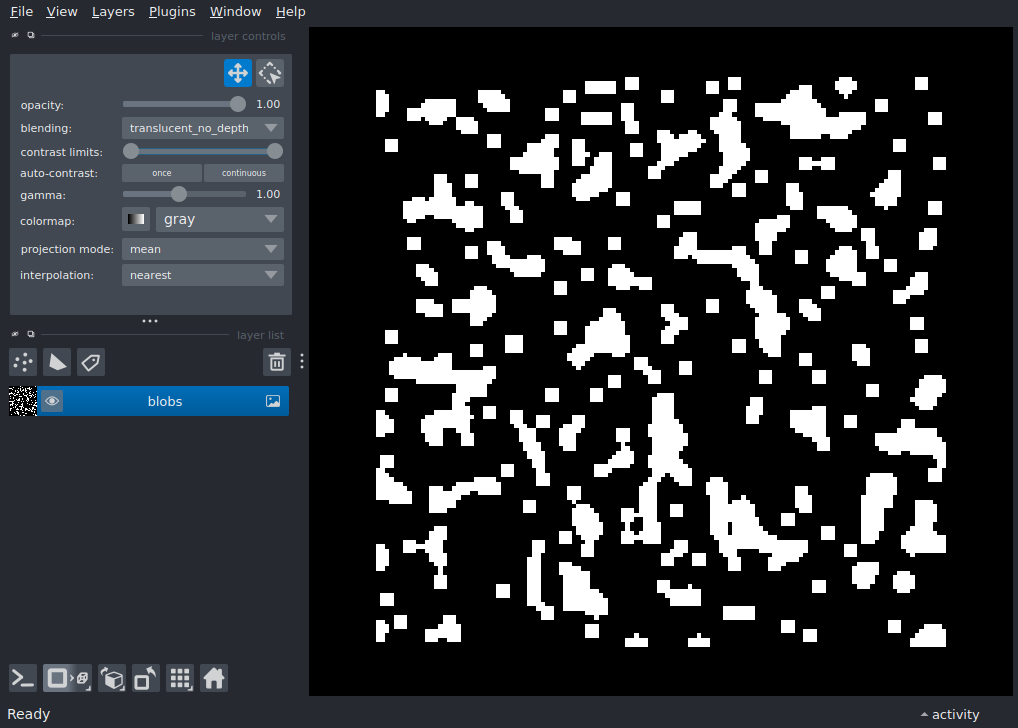Screen dimensions: 1018x728
Task: Click the auto-contrast 'once' button
Action: pos(162,173)
